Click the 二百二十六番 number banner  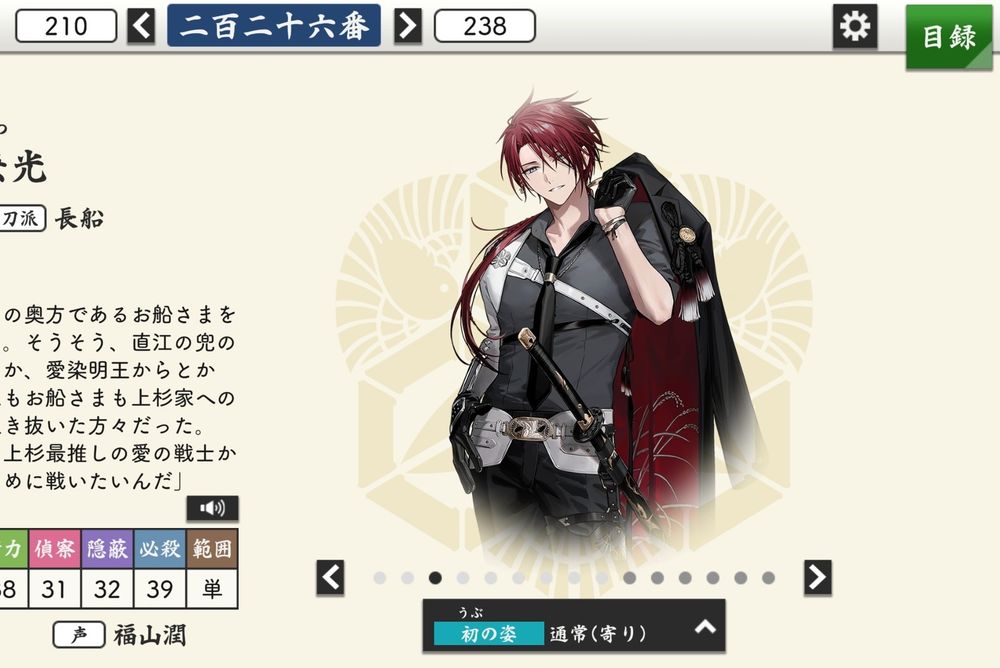[x=274, y=26]
